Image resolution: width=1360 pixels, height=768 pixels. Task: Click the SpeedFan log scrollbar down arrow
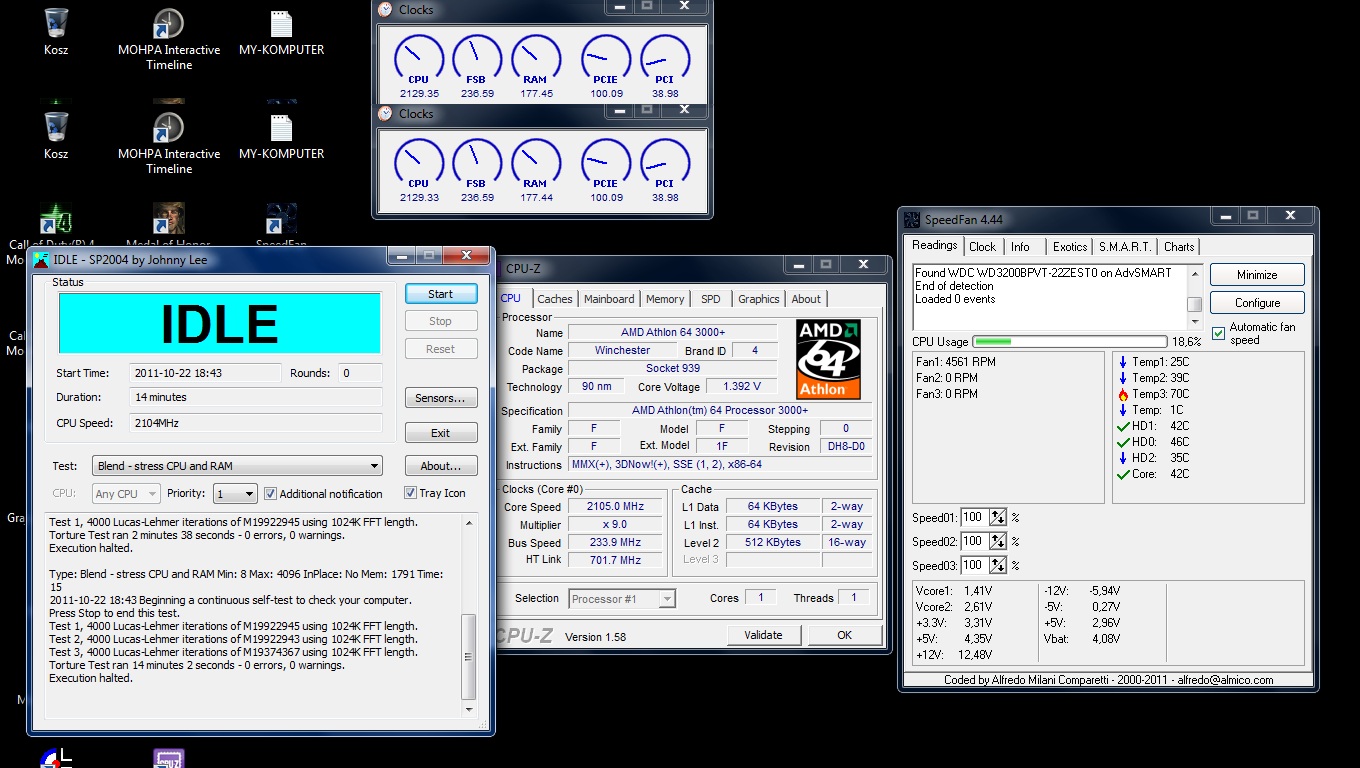coord(1195,322)
